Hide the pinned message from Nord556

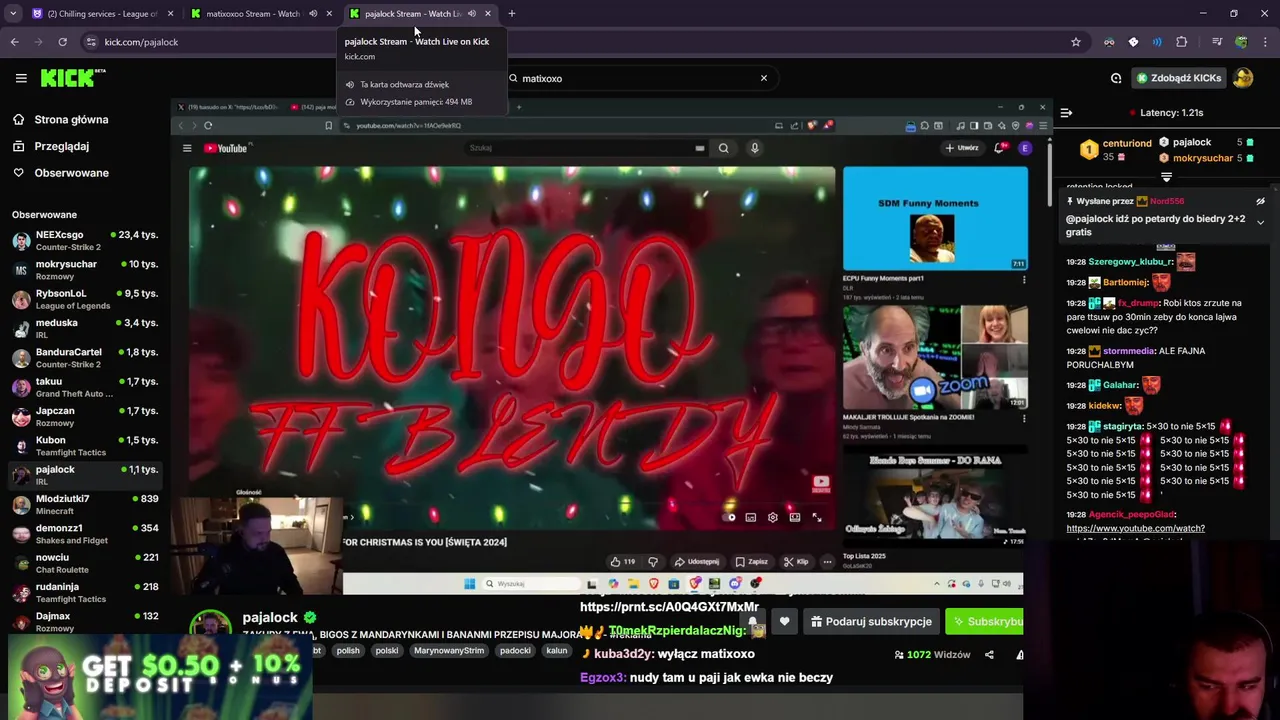tap(1260, 202)
